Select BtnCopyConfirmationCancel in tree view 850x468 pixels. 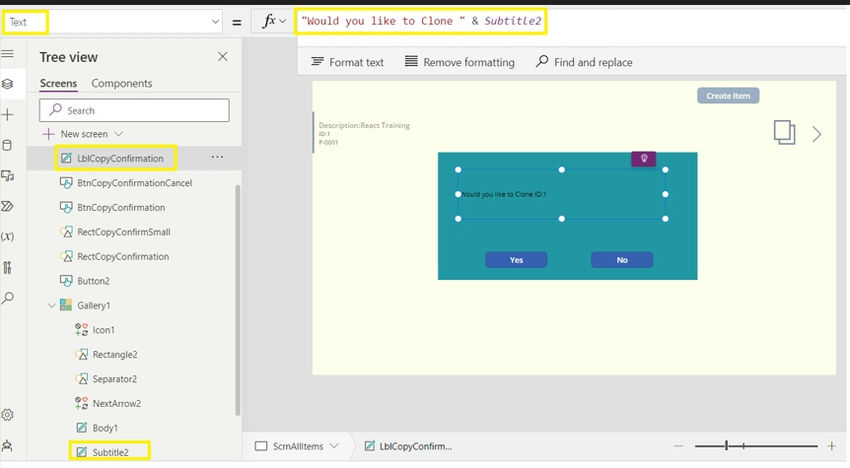click(x=134, y=183)
